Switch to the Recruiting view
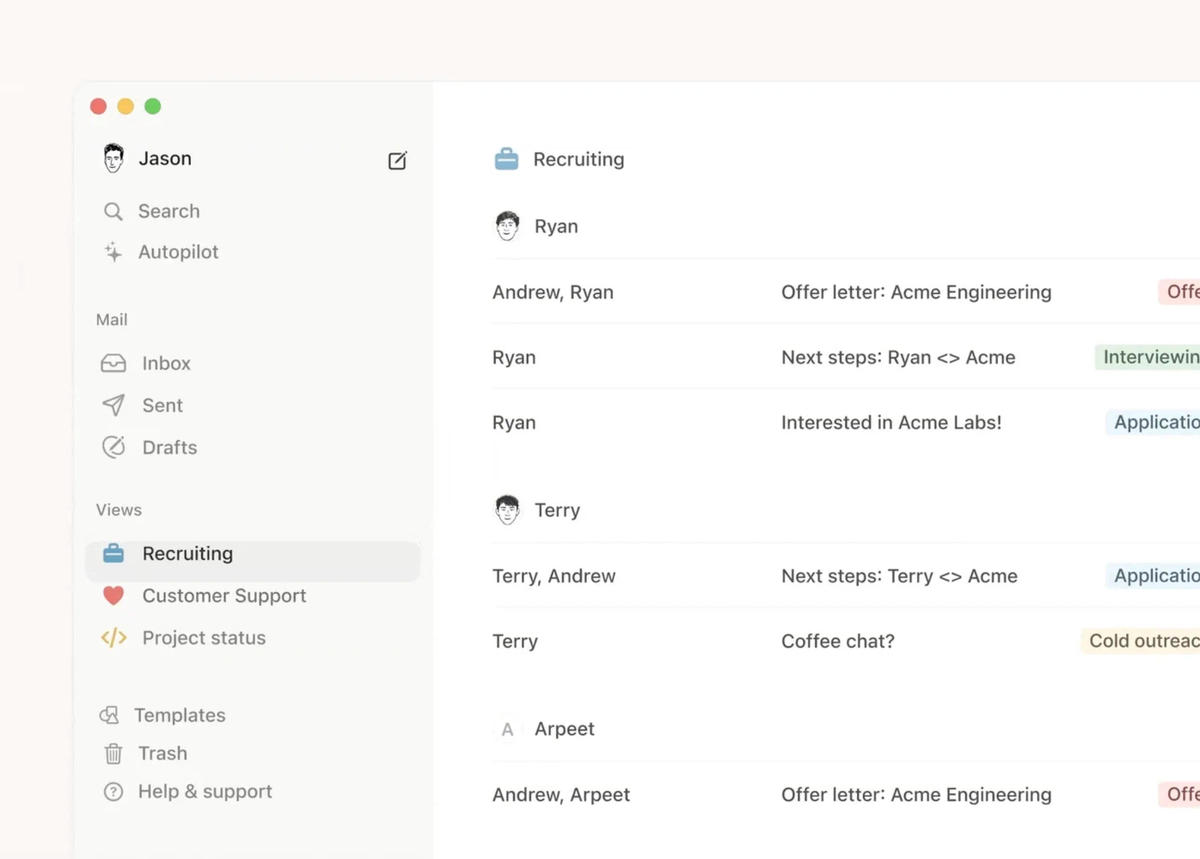The height and width of the screenshot is (859, 1200). point(188,553)
